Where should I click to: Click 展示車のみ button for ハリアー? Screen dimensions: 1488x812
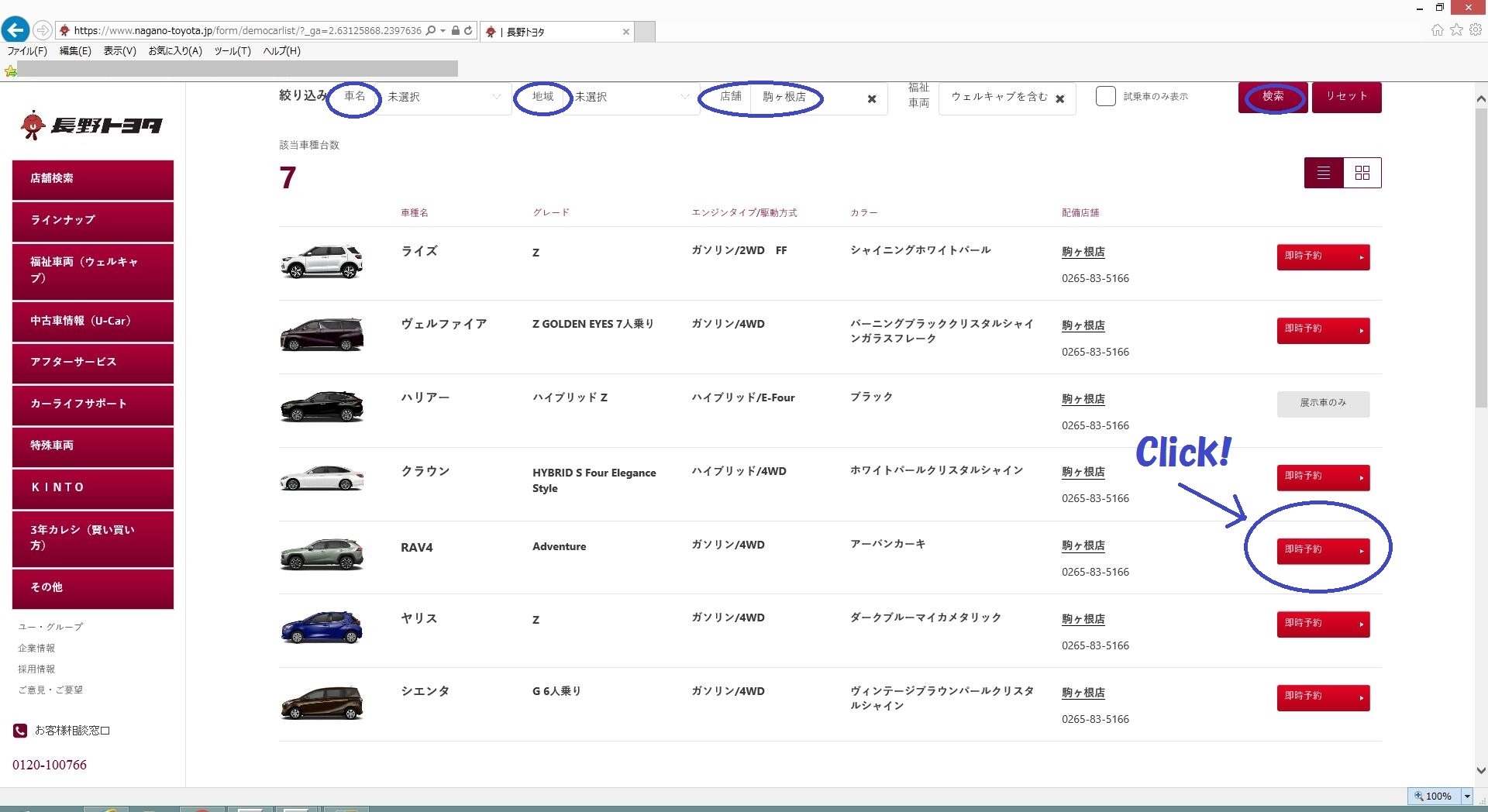1323,404
